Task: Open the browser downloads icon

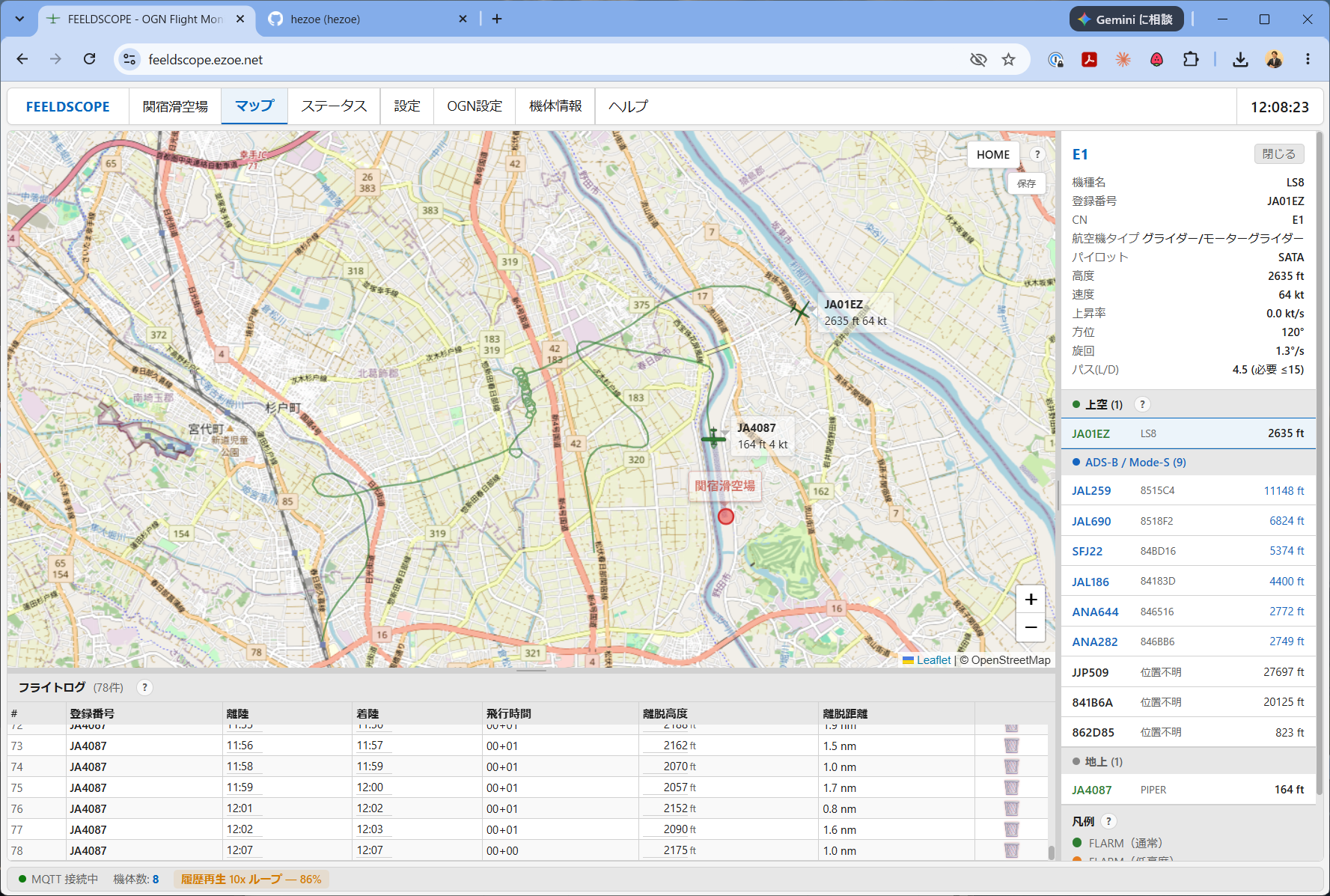Action: coord(1240,59)
